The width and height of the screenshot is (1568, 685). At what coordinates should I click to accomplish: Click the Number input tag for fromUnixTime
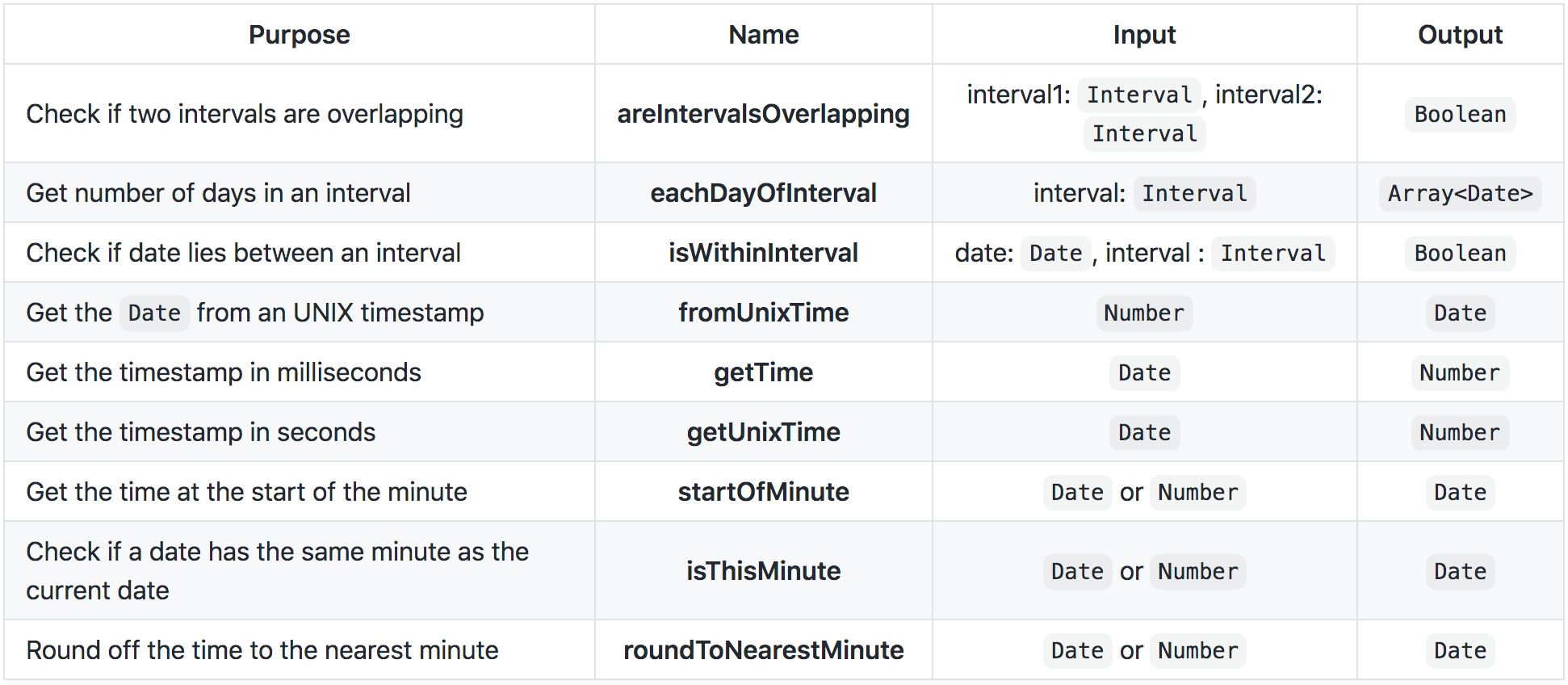1143,313
